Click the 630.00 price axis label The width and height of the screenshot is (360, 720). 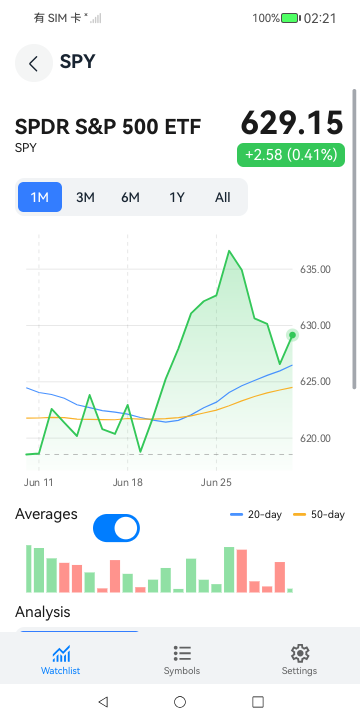(x=315, y=326)
